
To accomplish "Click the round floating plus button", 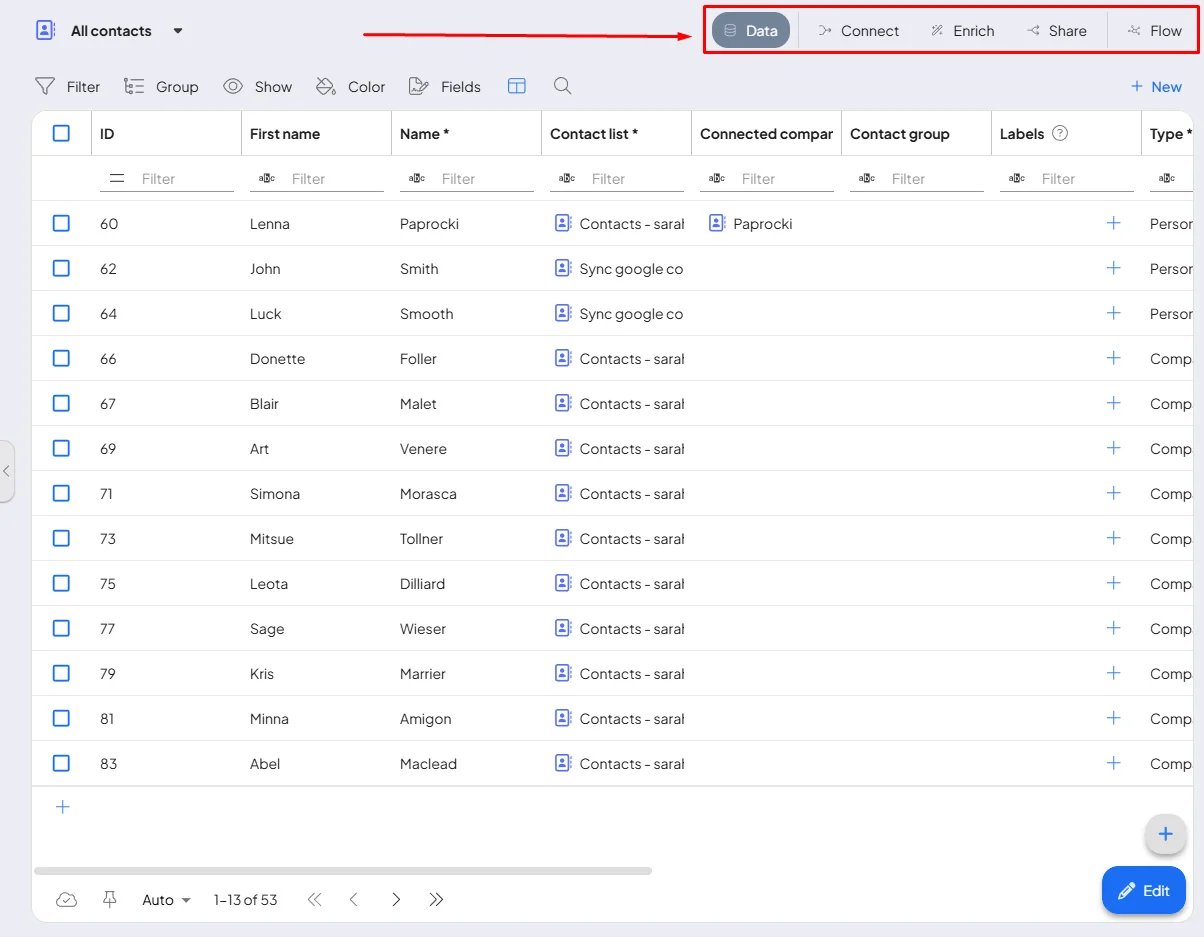I will (1165, 834).
